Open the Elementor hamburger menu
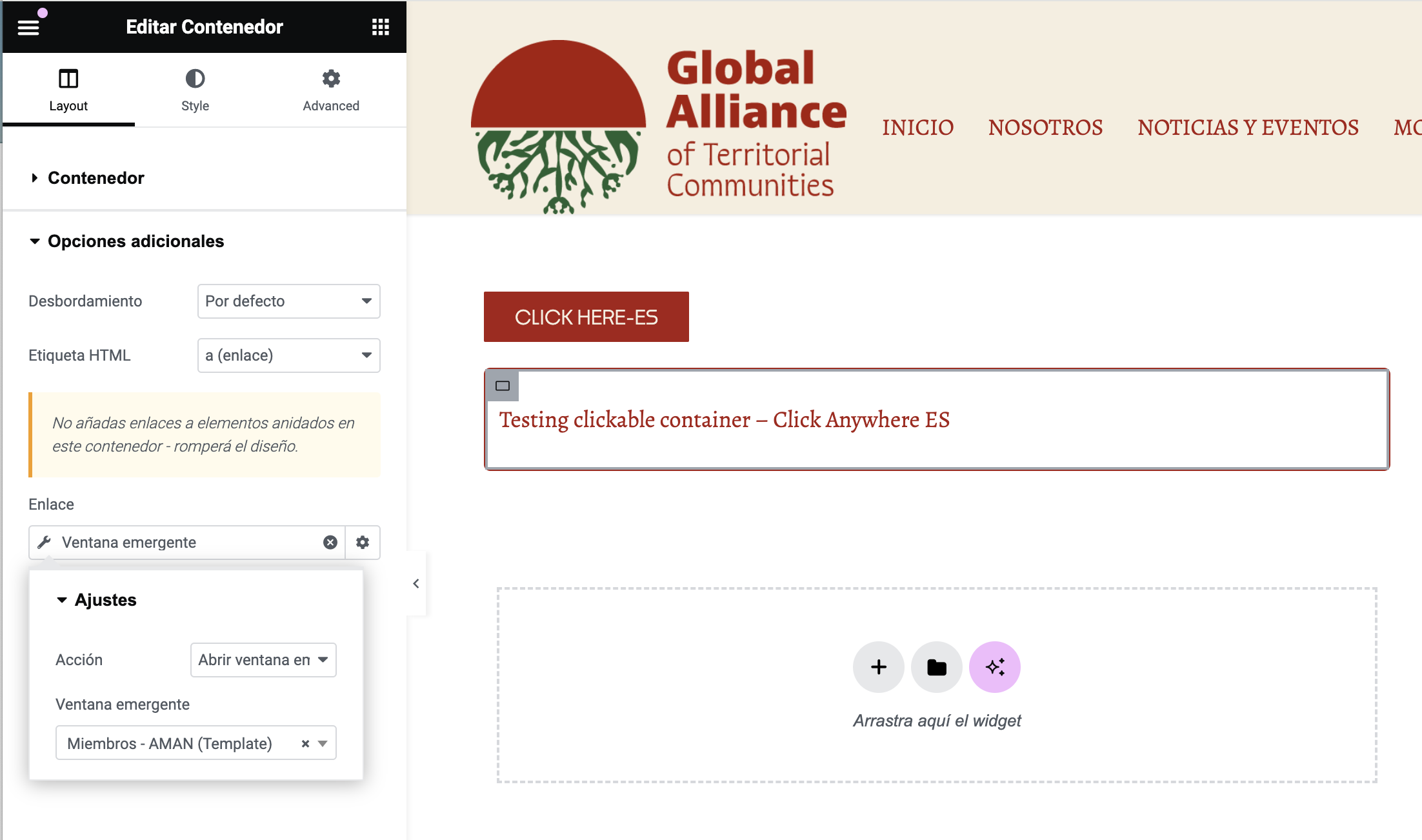1422x840 pixels. click(28, 27)
